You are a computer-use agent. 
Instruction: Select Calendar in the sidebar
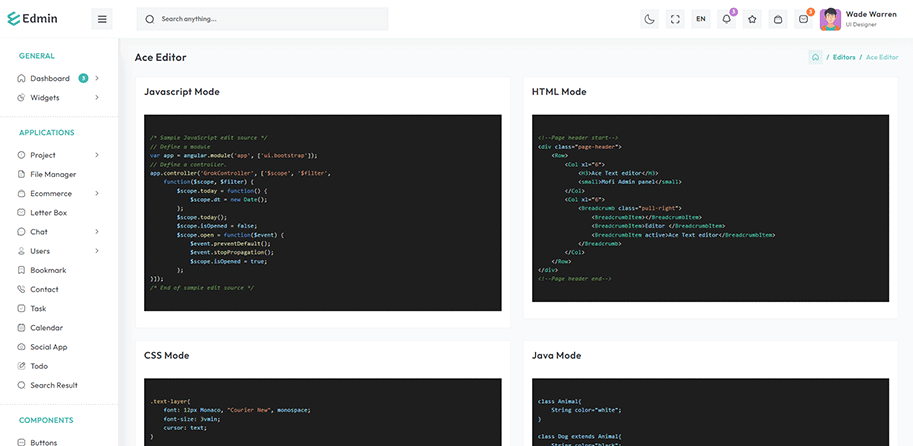(x=46, y=327)
